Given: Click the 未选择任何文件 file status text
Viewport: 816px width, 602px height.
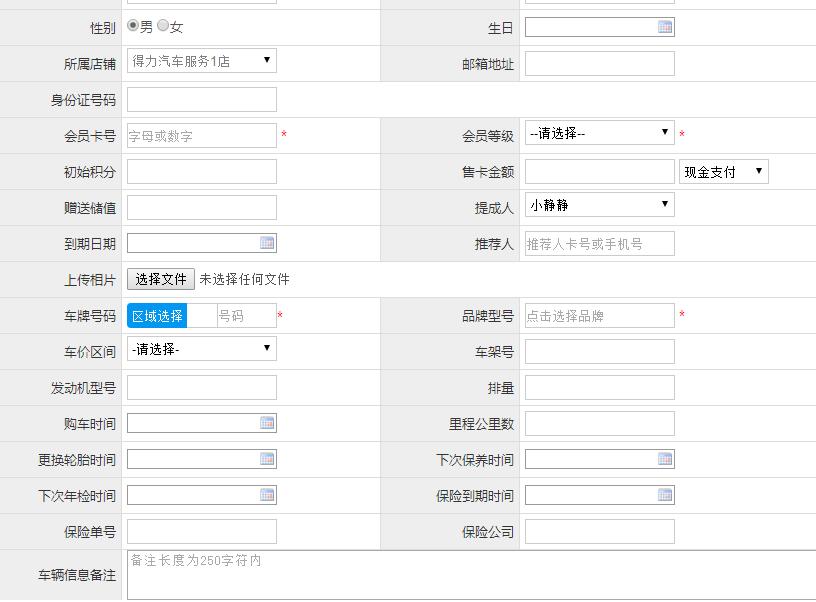Looking at the screenshot, I should tap(245, 279).
